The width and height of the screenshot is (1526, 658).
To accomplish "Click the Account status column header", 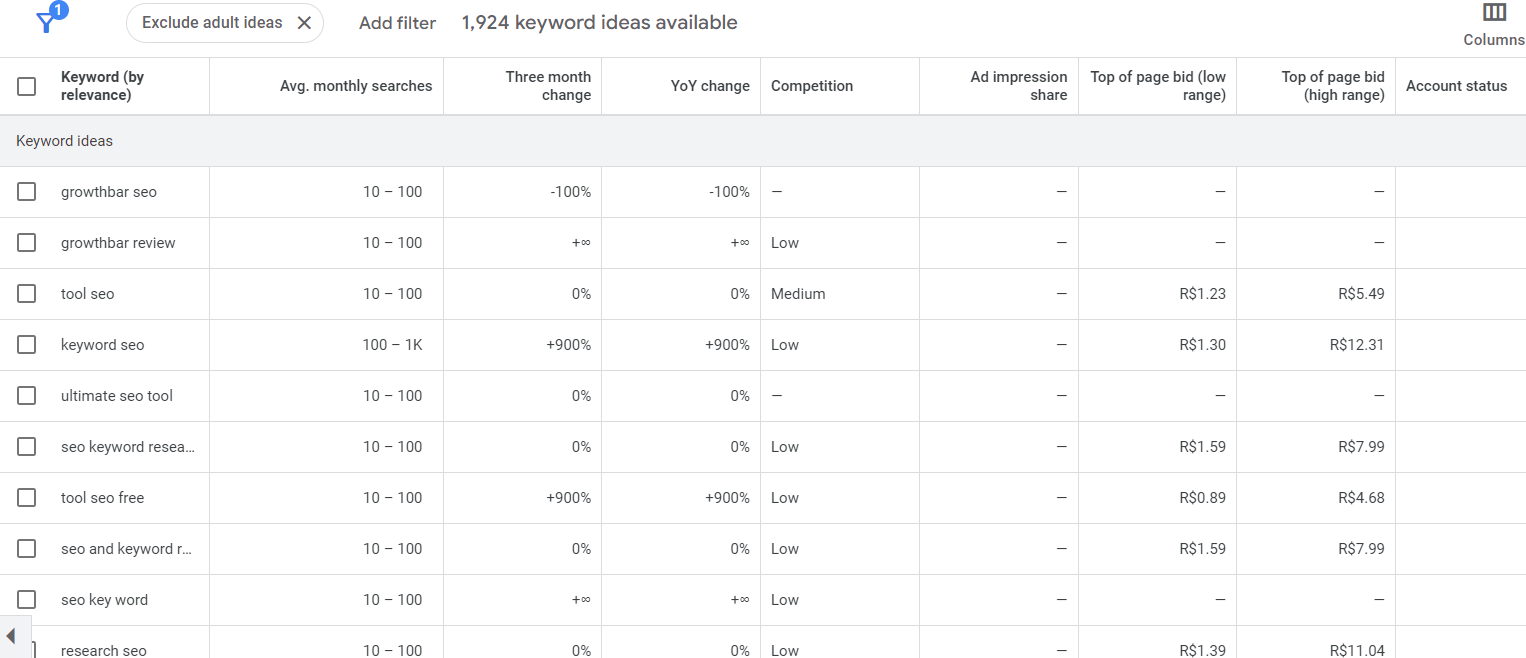I will [1456, 86].
